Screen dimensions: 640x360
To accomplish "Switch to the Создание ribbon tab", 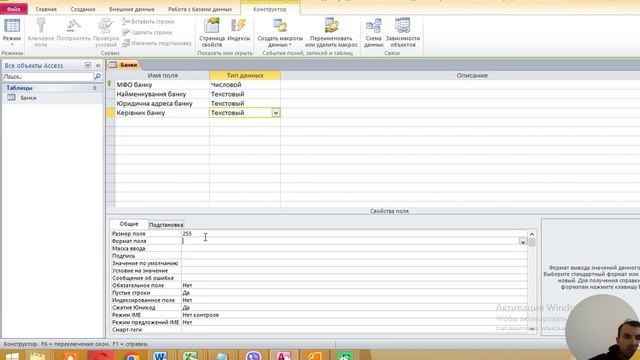I will point(83,9).
